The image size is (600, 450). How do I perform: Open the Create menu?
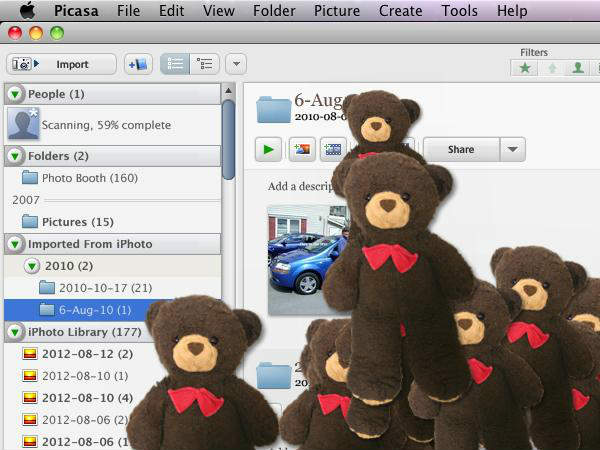tap(401, 11)
